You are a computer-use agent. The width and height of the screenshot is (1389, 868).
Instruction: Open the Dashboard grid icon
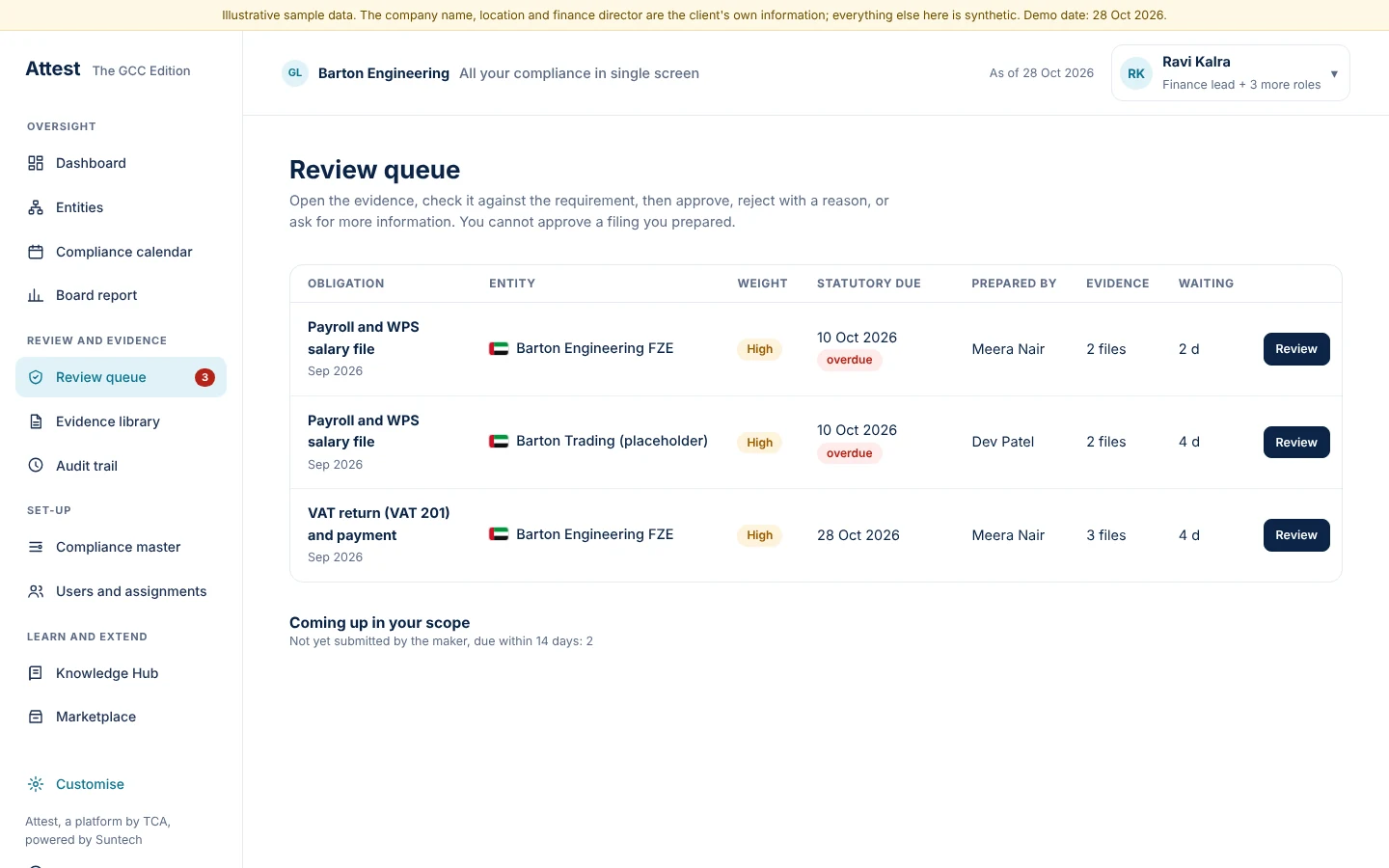click(36, 163)
